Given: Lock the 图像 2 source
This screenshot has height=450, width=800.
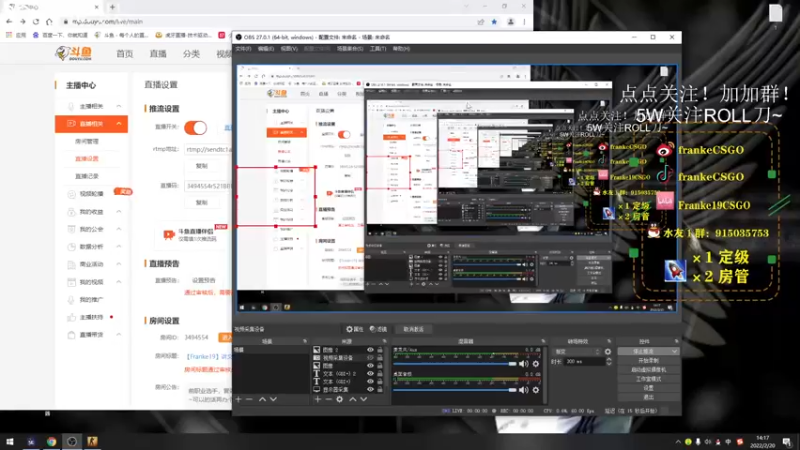Looking at the screenshot, I should (380, 350).
